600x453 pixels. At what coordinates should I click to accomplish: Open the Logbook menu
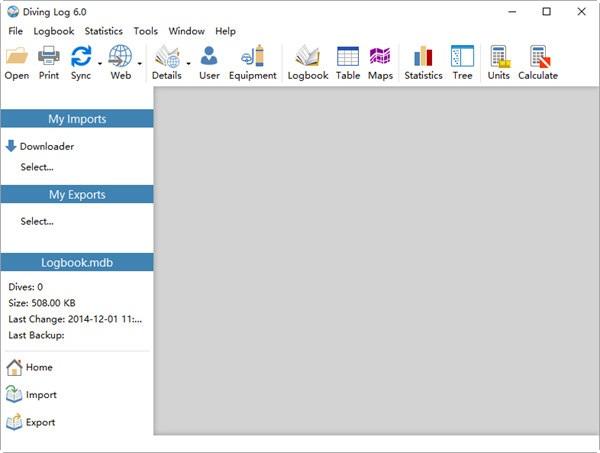click(53, 31)
